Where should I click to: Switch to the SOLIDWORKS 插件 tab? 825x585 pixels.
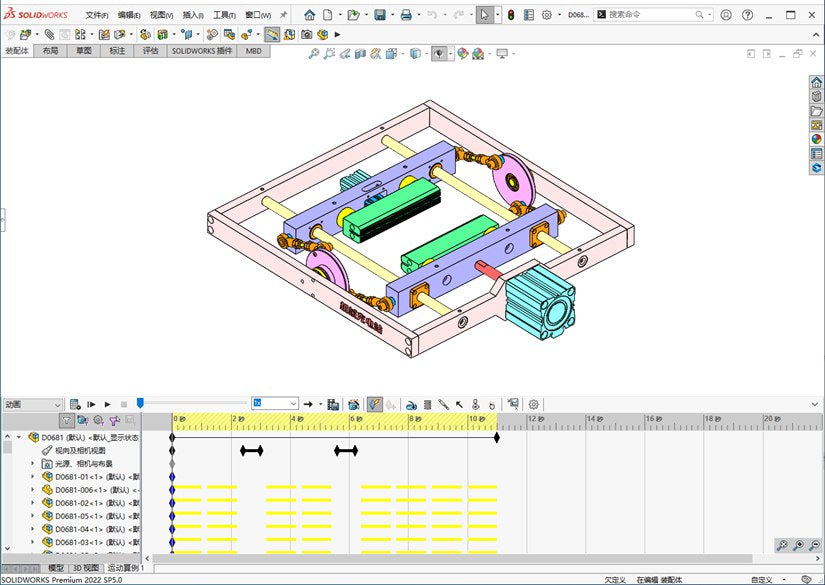[x=202, y=51]
